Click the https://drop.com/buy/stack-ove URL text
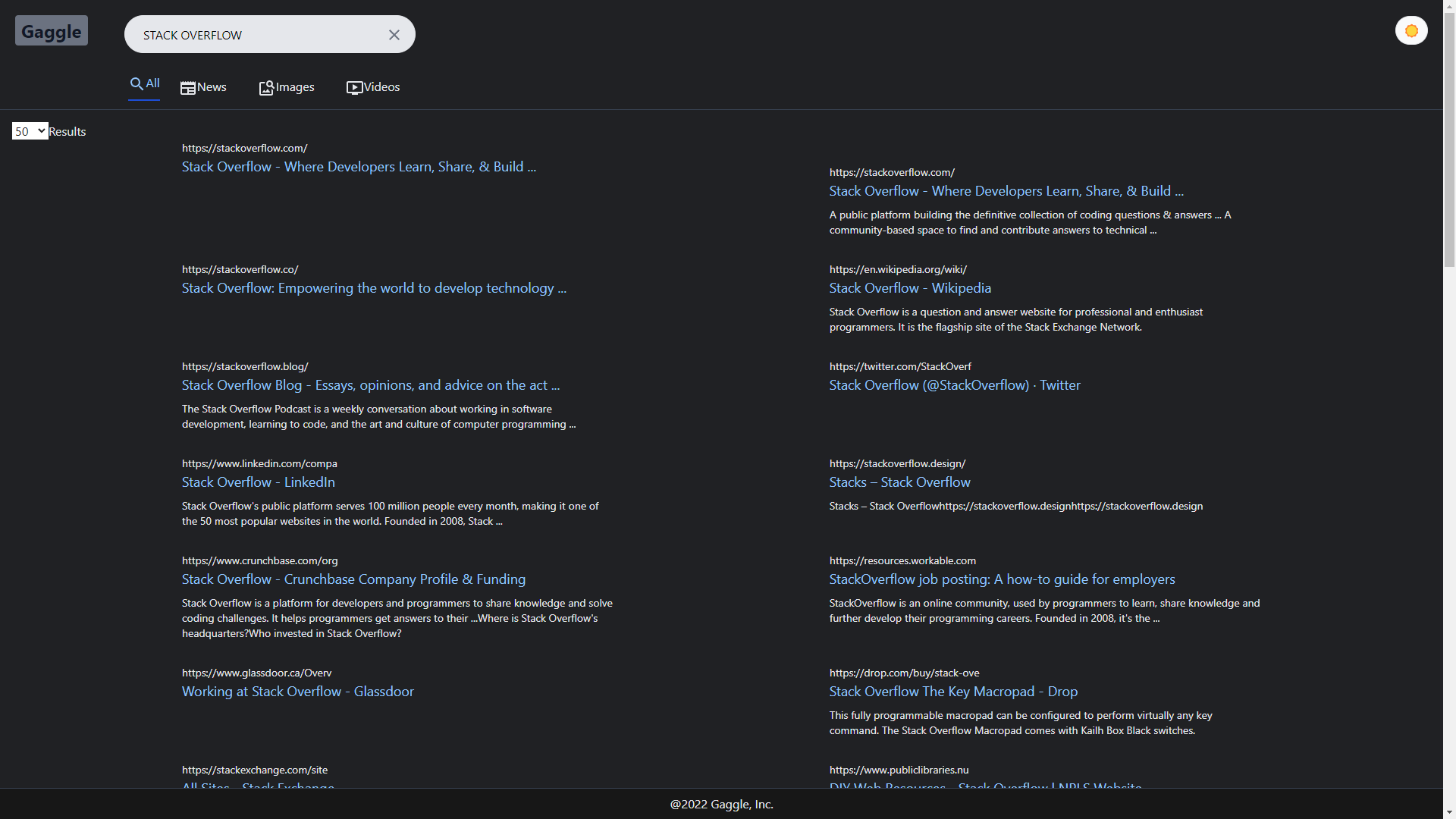Viewport: 1456px width, 819px height. [904, 673]
